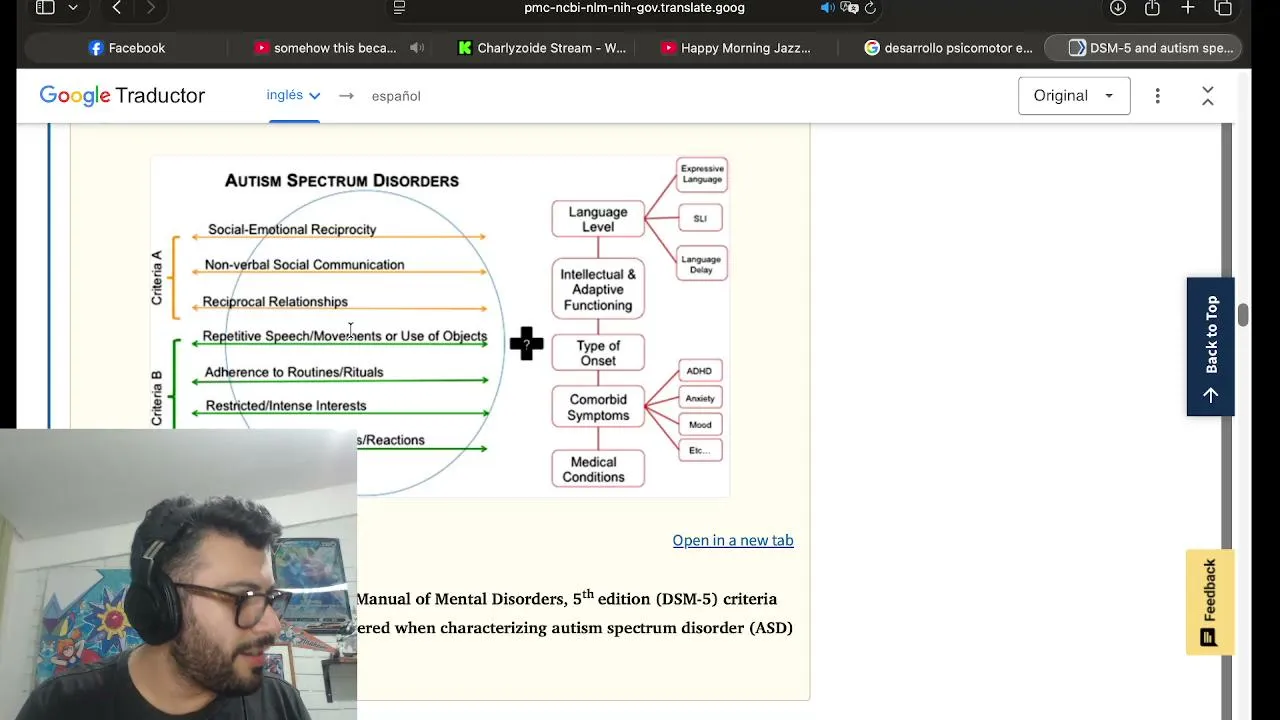1280x720 pixels.
Task: Click the Back to Top button
Action: click(1210, 347)
